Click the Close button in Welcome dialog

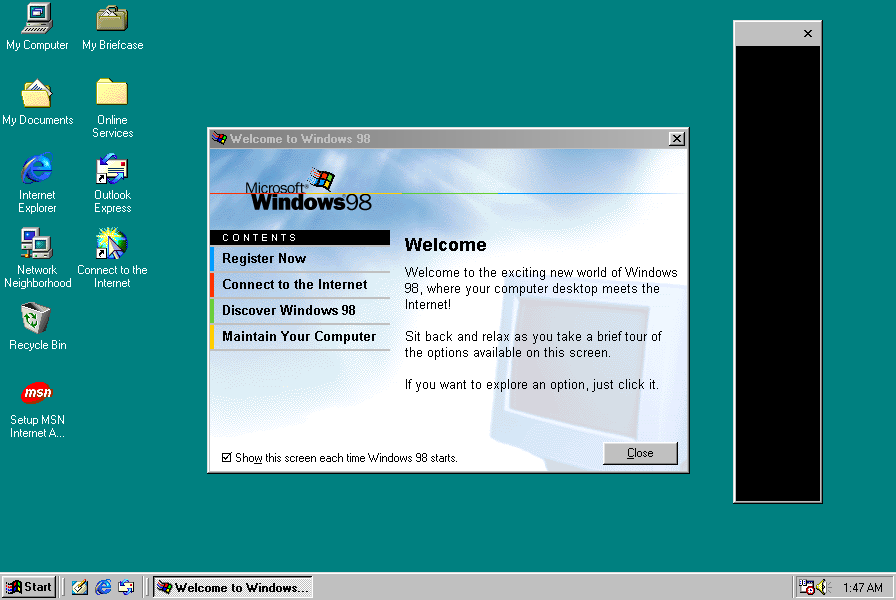(640, 453)
